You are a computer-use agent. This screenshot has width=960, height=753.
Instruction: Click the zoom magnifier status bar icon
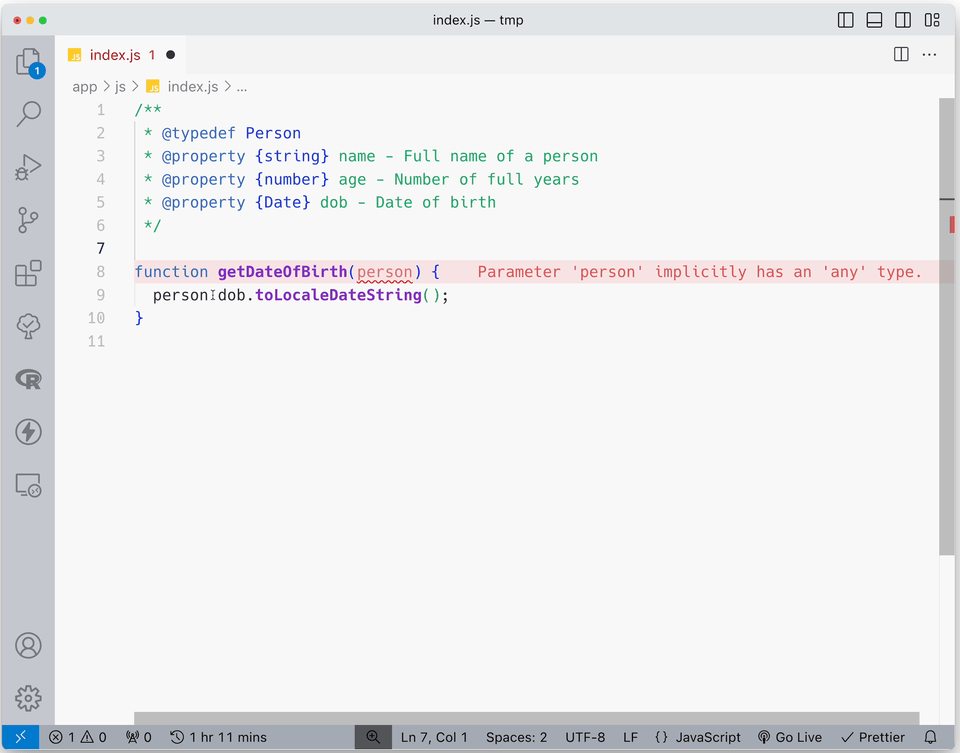(373, 737)
